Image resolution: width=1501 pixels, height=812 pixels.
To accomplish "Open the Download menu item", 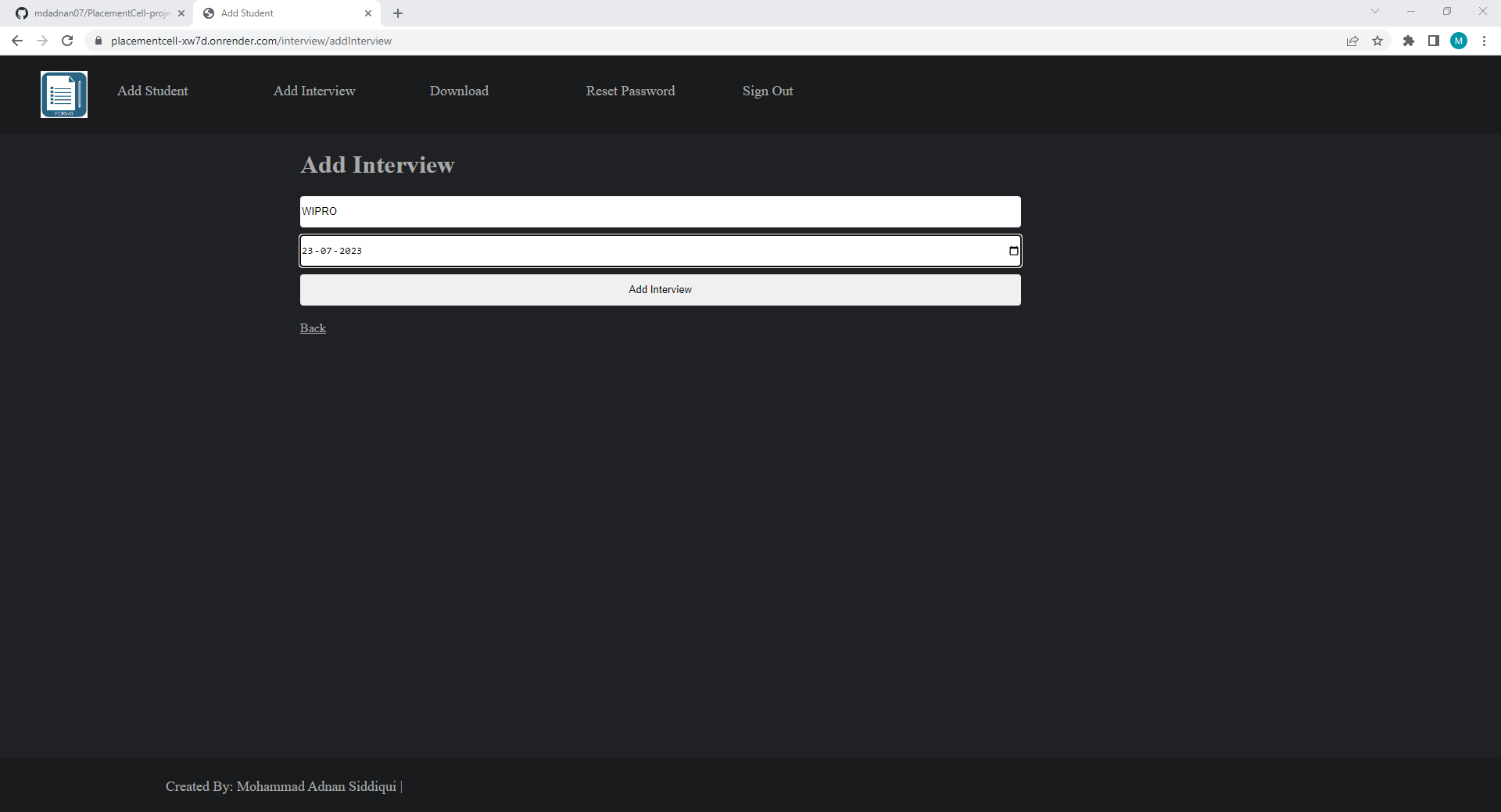I will pyautogui.click(x=458, y=91).
